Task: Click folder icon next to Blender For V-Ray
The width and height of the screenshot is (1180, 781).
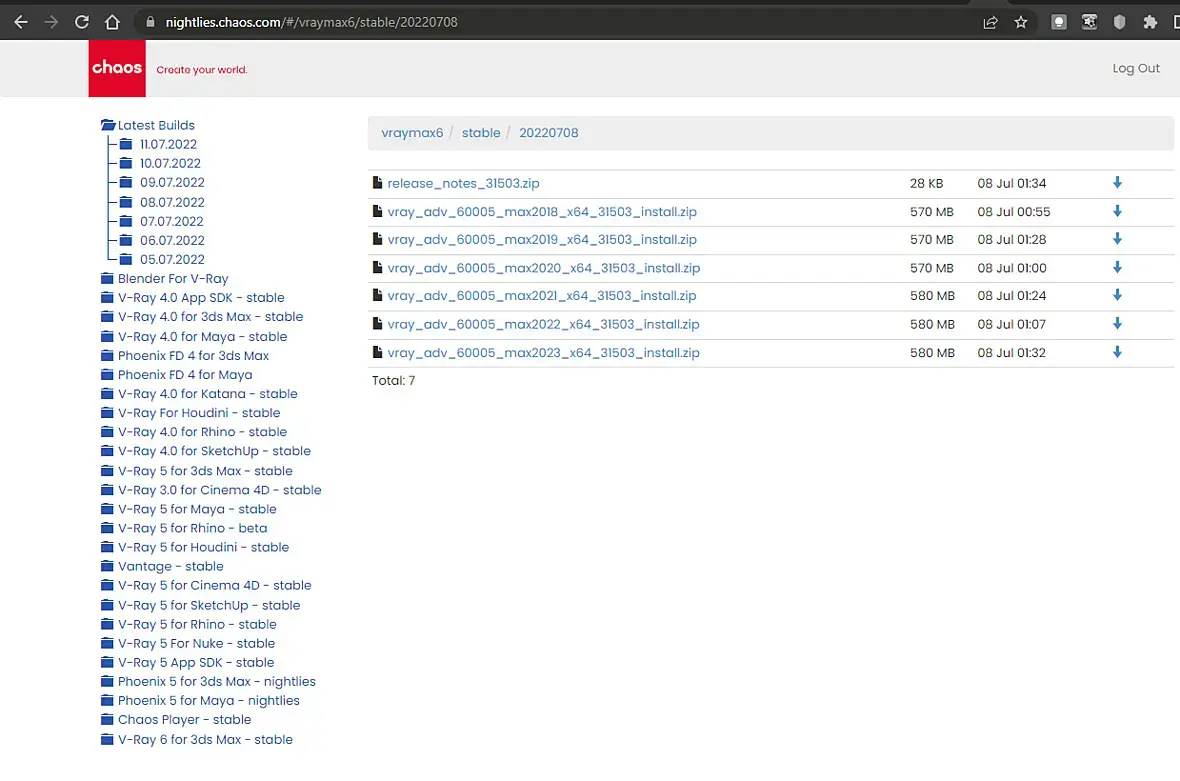Action: click(x=108, y=278)
